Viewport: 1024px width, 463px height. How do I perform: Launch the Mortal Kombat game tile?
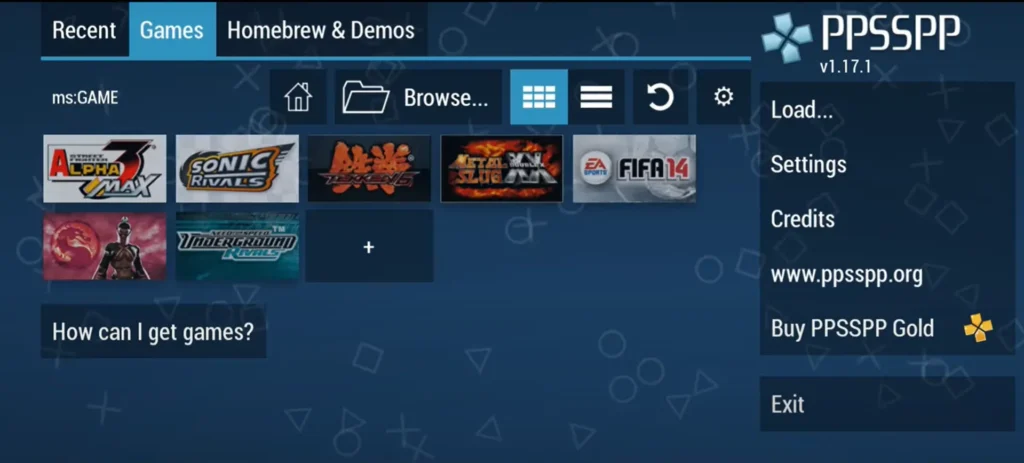[x=104, y=246]
